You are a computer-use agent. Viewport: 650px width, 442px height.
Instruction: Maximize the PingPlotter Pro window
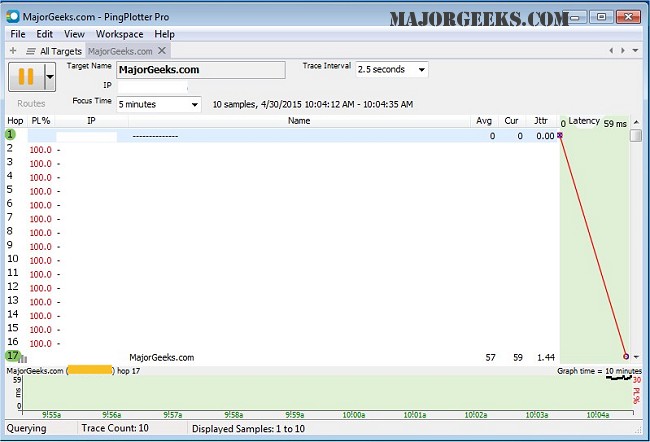[601, 17]
